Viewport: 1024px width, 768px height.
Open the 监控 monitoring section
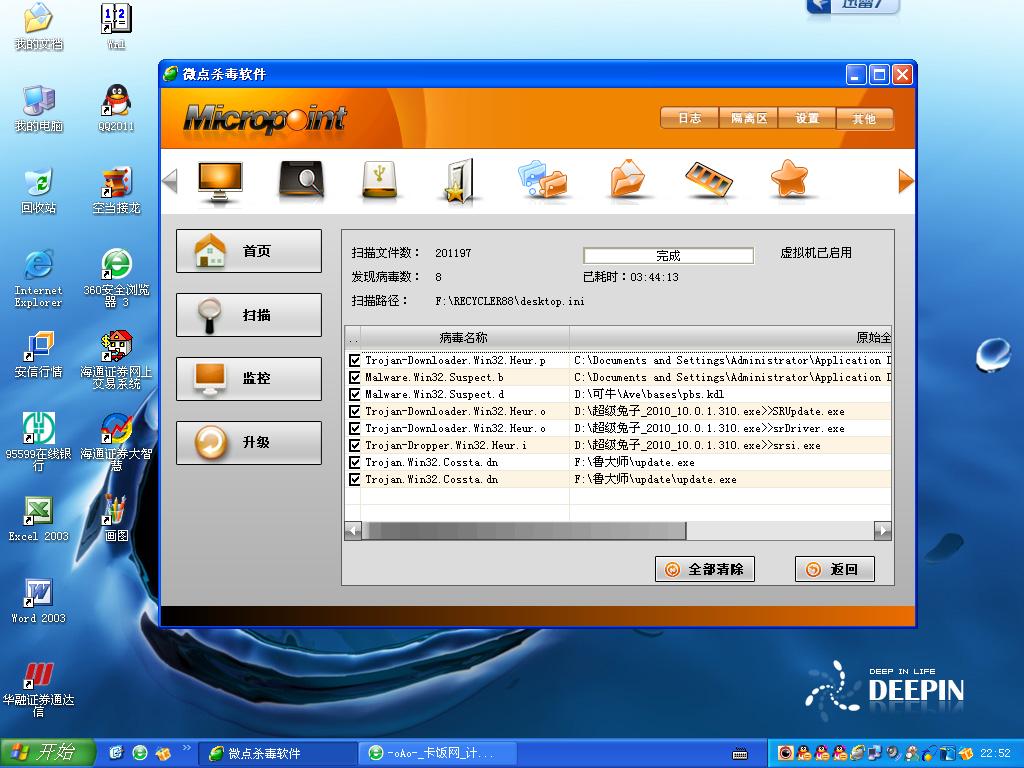point(249,379)
